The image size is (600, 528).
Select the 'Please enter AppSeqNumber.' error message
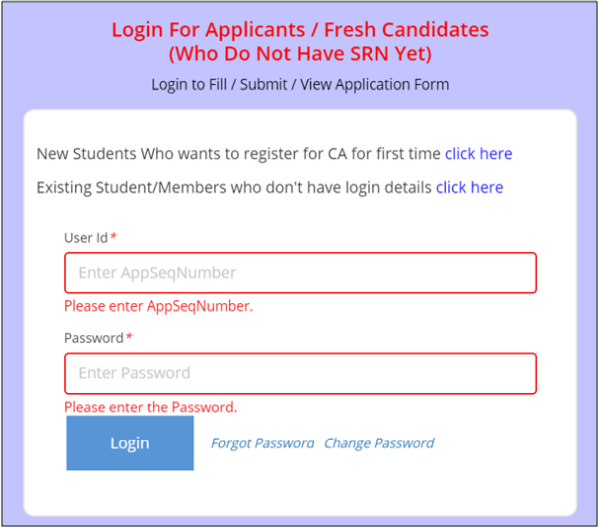click(158, 306)
